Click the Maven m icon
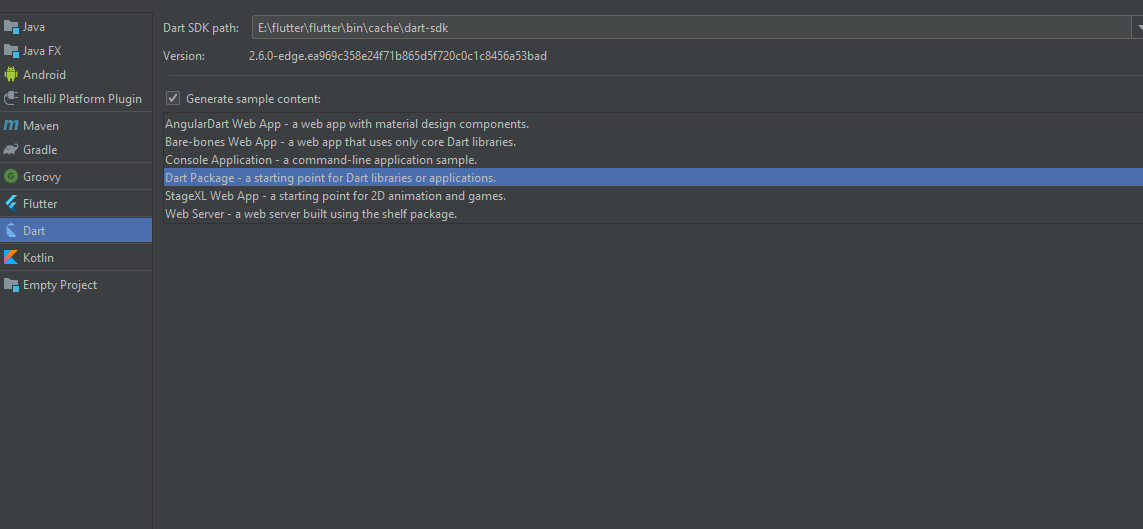 (11, 125)
